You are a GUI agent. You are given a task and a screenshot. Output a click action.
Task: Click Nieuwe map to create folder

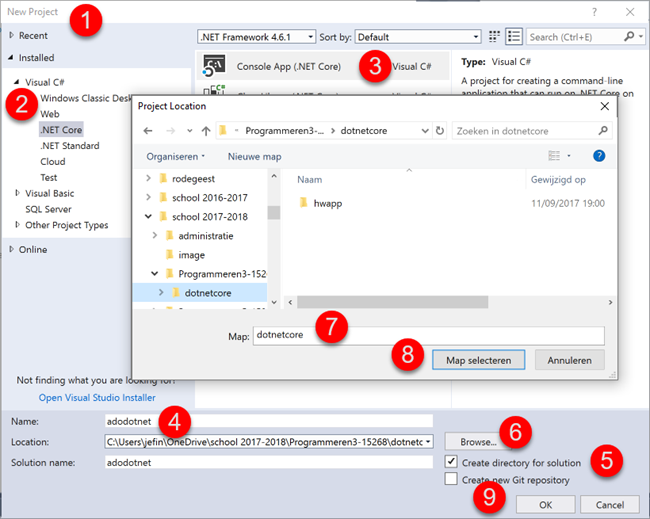254,157
